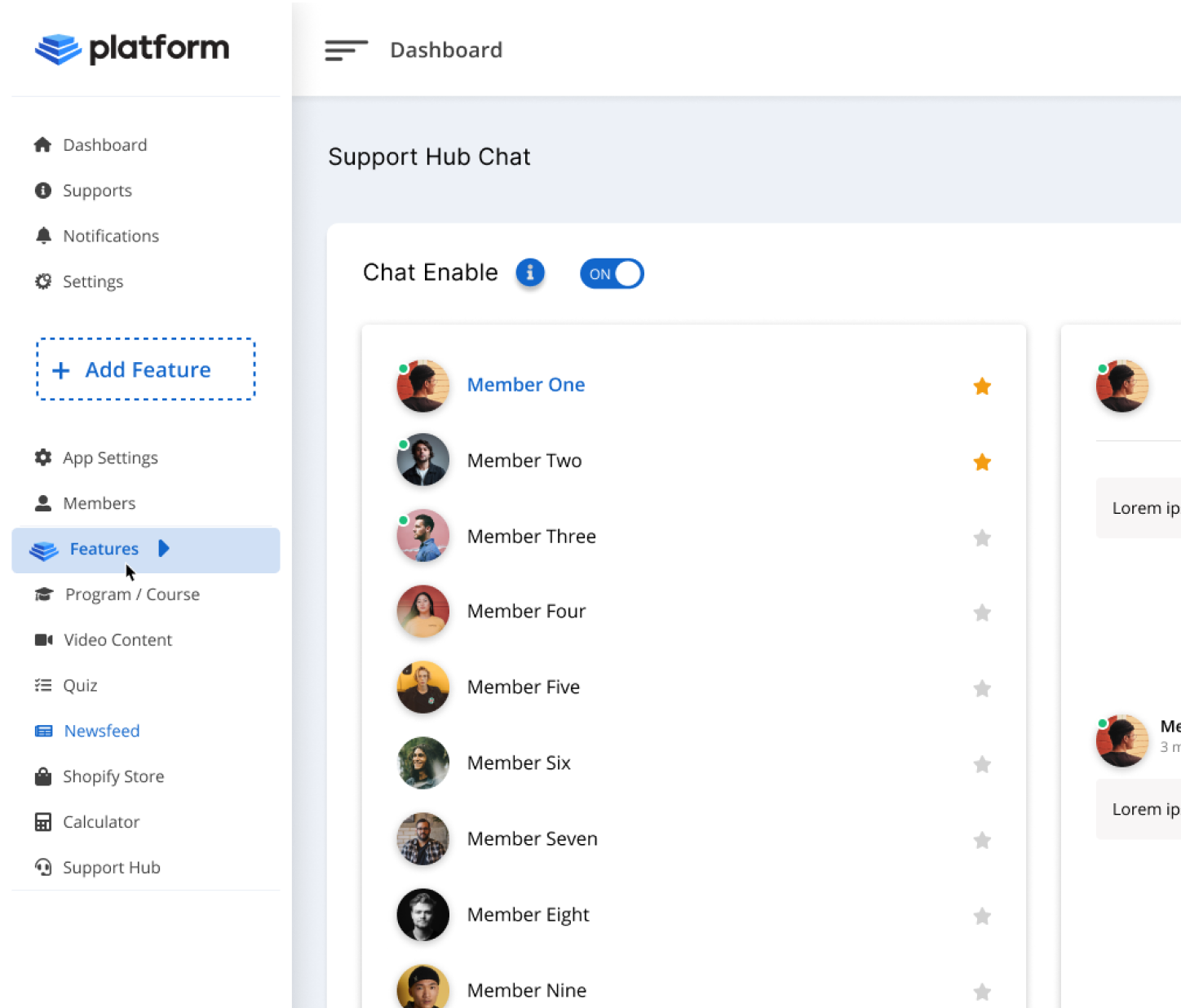Click the Add Feature button
The height and width of the screenshot is (1008, 1181).
coord(146,369)
